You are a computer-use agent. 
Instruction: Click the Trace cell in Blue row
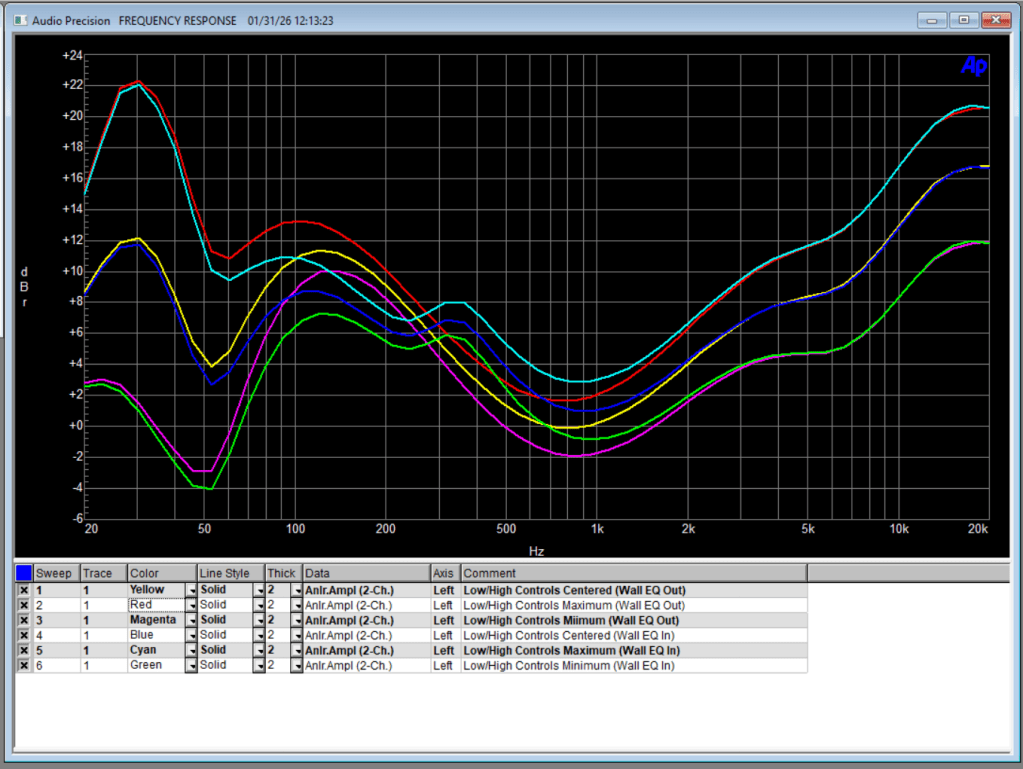coord(104,635)
